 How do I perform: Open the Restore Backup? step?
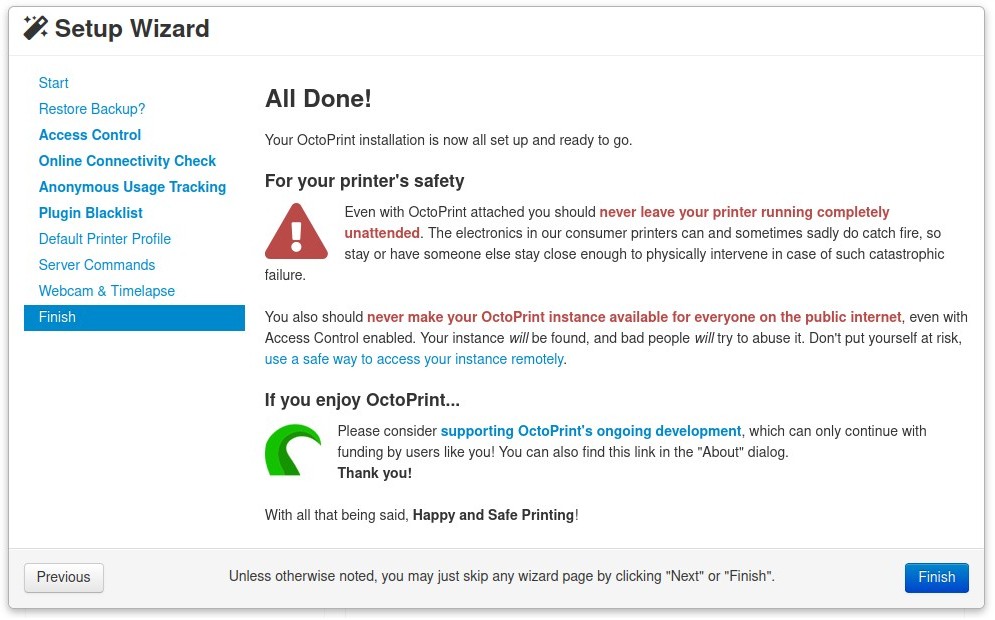click(92, 109)
